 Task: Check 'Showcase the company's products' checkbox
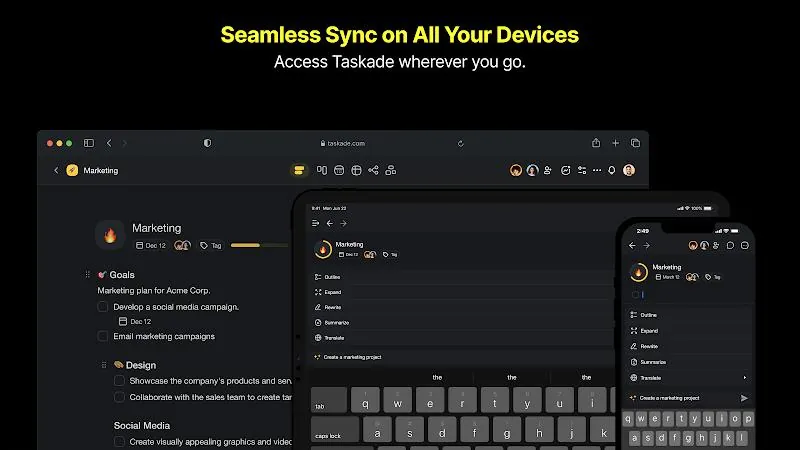pos(119,381)
